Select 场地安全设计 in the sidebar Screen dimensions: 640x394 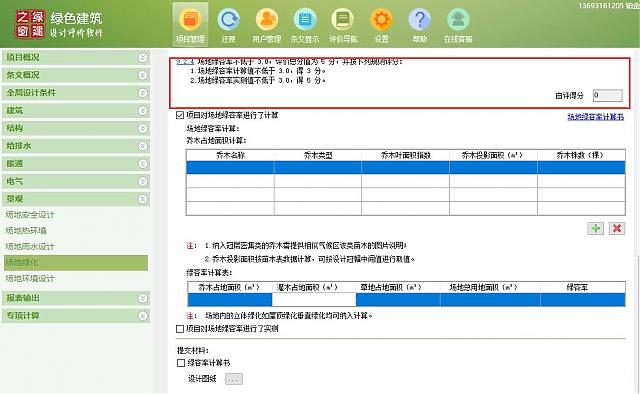pyautogui.click(x=30, y=215)
